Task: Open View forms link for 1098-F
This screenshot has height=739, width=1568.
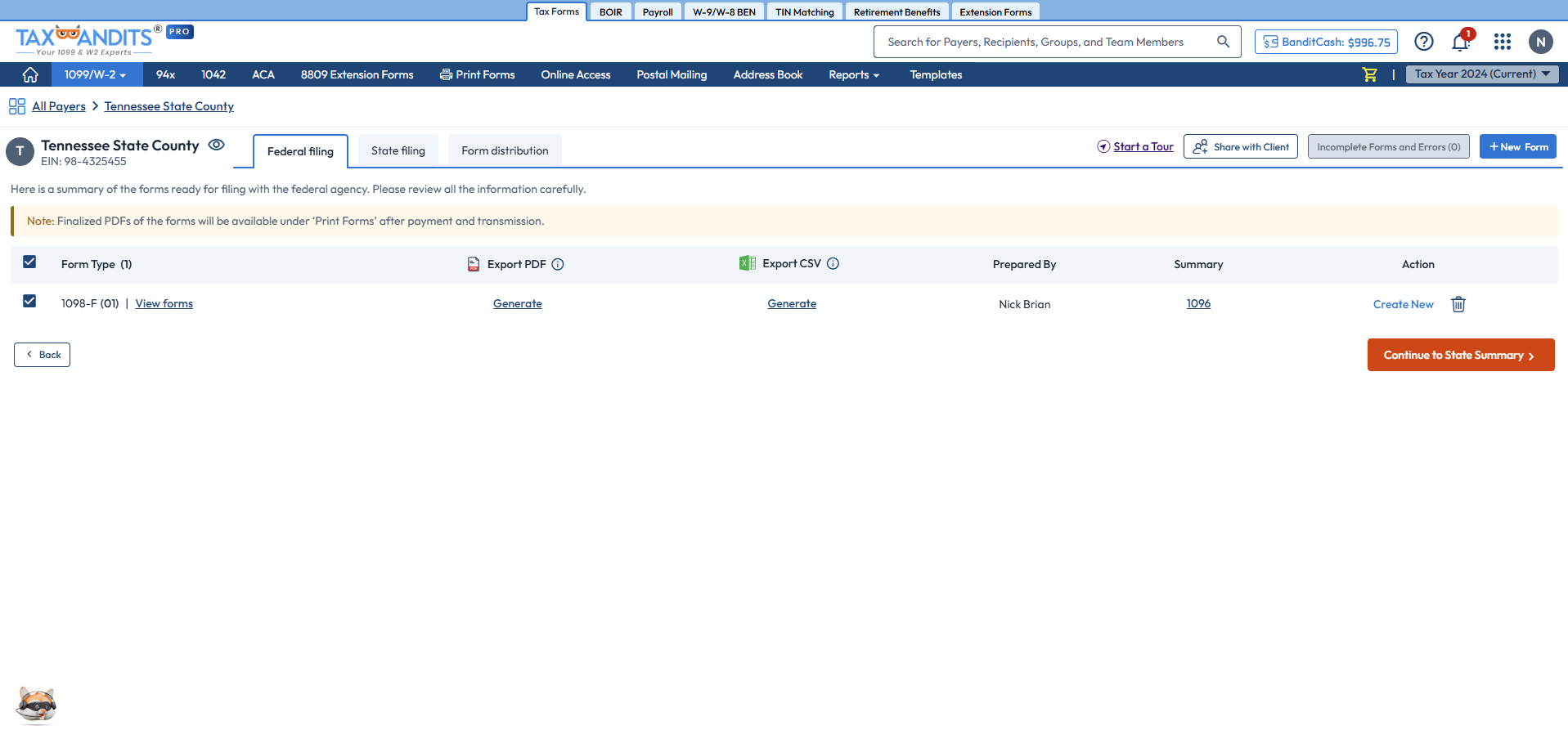Action: (164, 303)
